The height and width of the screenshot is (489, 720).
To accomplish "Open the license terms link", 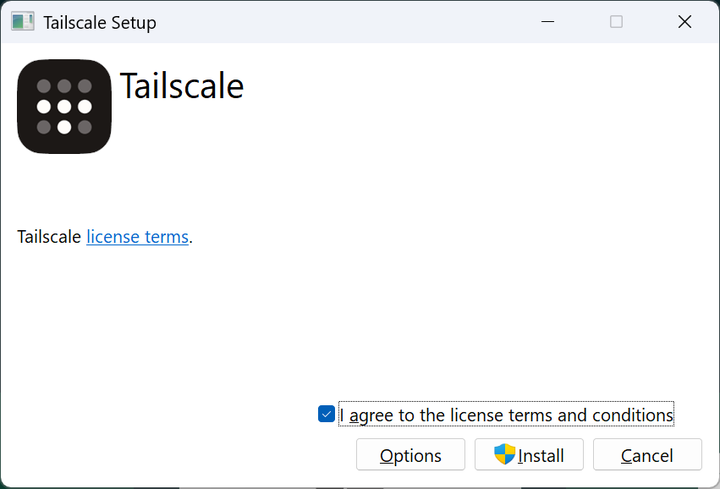I will (137, 237).
